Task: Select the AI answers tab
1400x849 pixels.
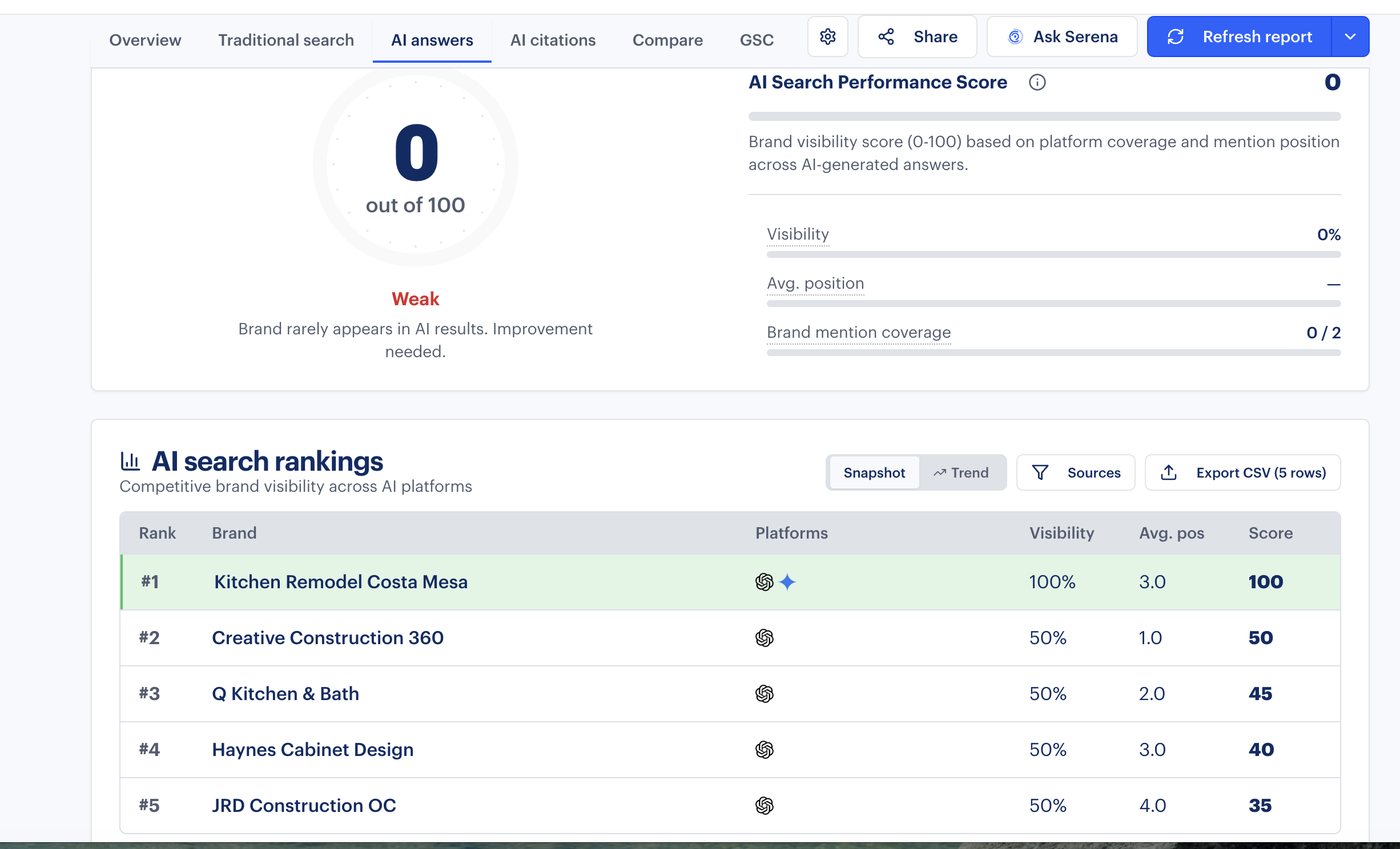Action: pos(432,41)
